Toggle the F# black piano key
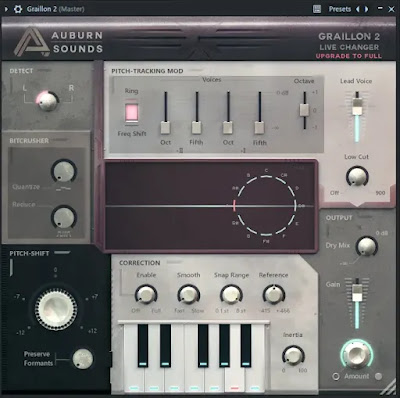The width and height of the screenshot is (400, 398). point(203,345)
